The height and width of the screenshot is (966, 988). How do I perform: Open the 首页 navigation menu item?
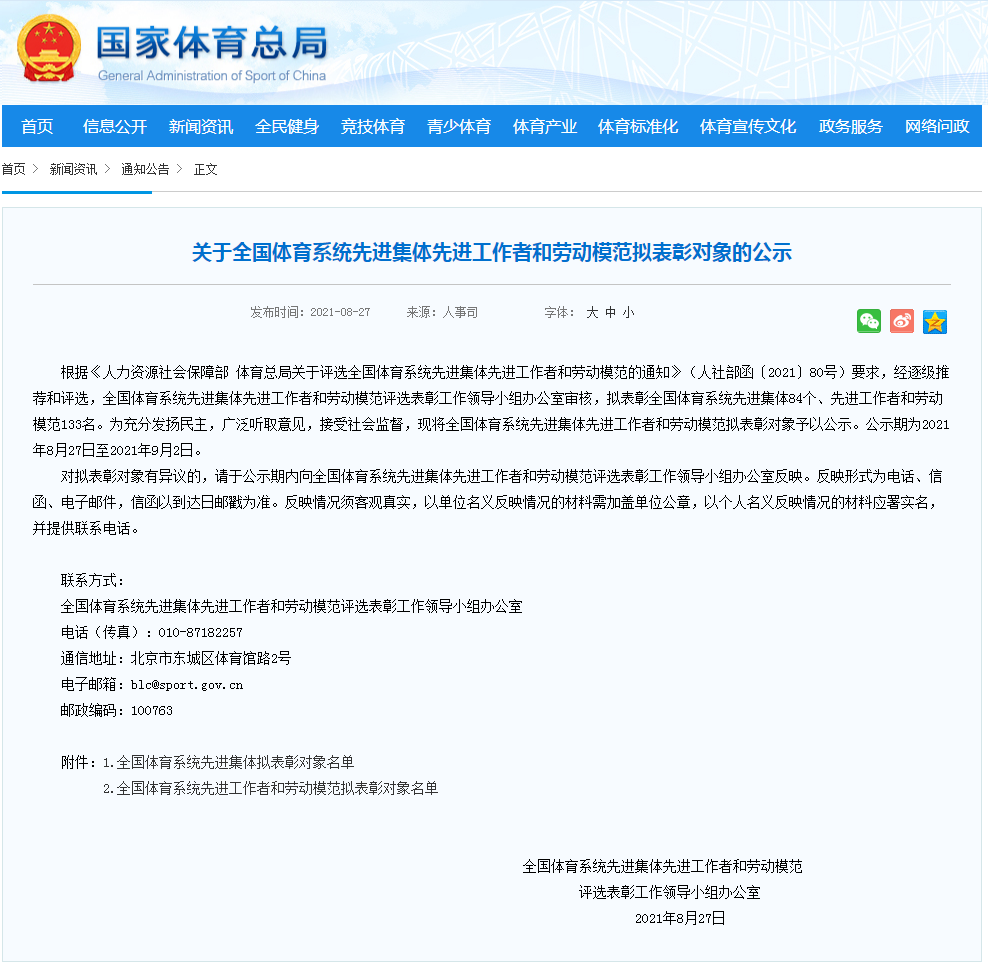point(37,126)
